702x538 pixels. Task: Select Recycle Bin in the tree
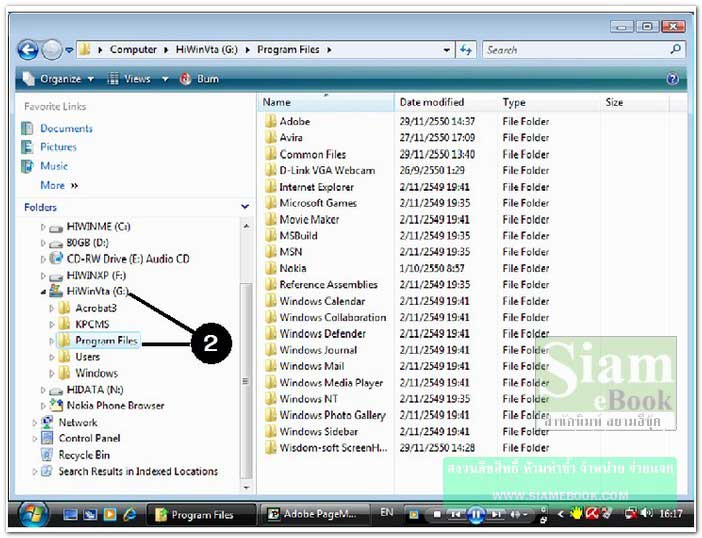point(84,455)
